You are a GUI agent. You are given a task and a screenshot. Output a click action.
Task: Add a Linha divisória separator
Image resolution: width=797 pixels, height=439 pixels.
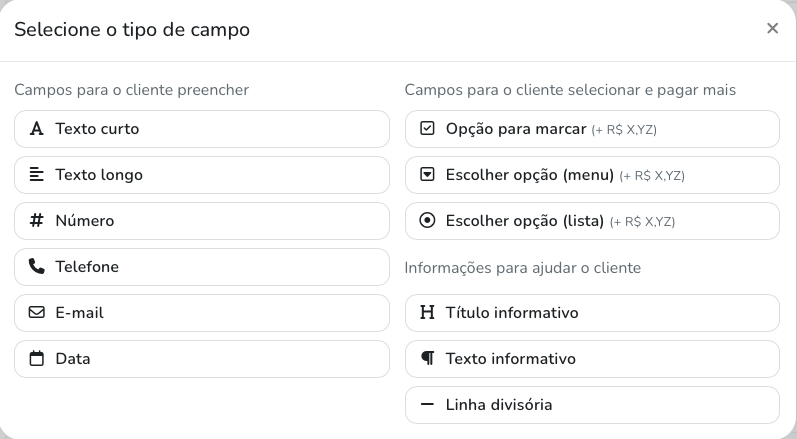click(591, 405)
